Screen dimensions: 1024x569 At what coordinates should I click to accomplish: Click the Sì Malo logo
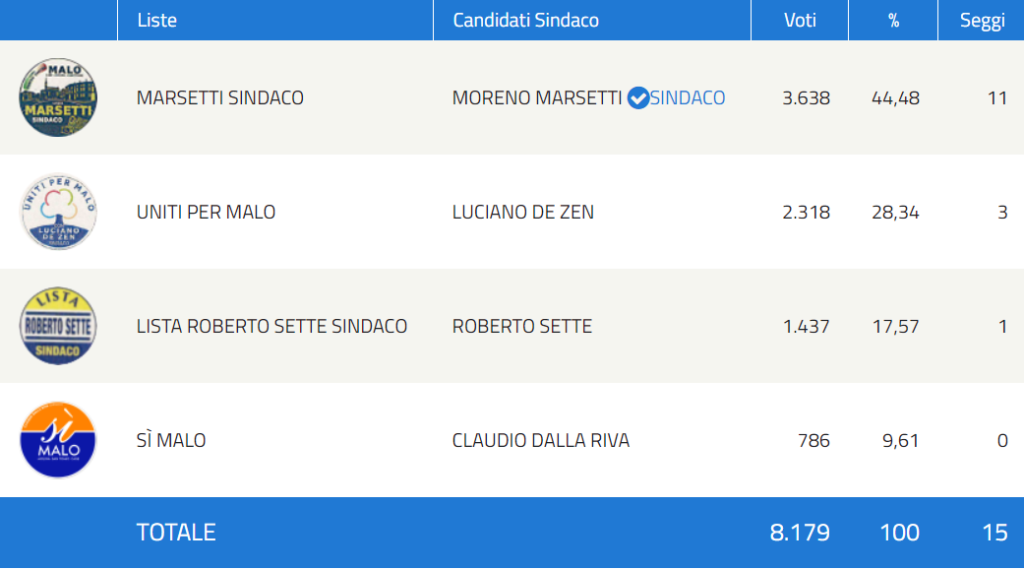[x=58, y=440]
